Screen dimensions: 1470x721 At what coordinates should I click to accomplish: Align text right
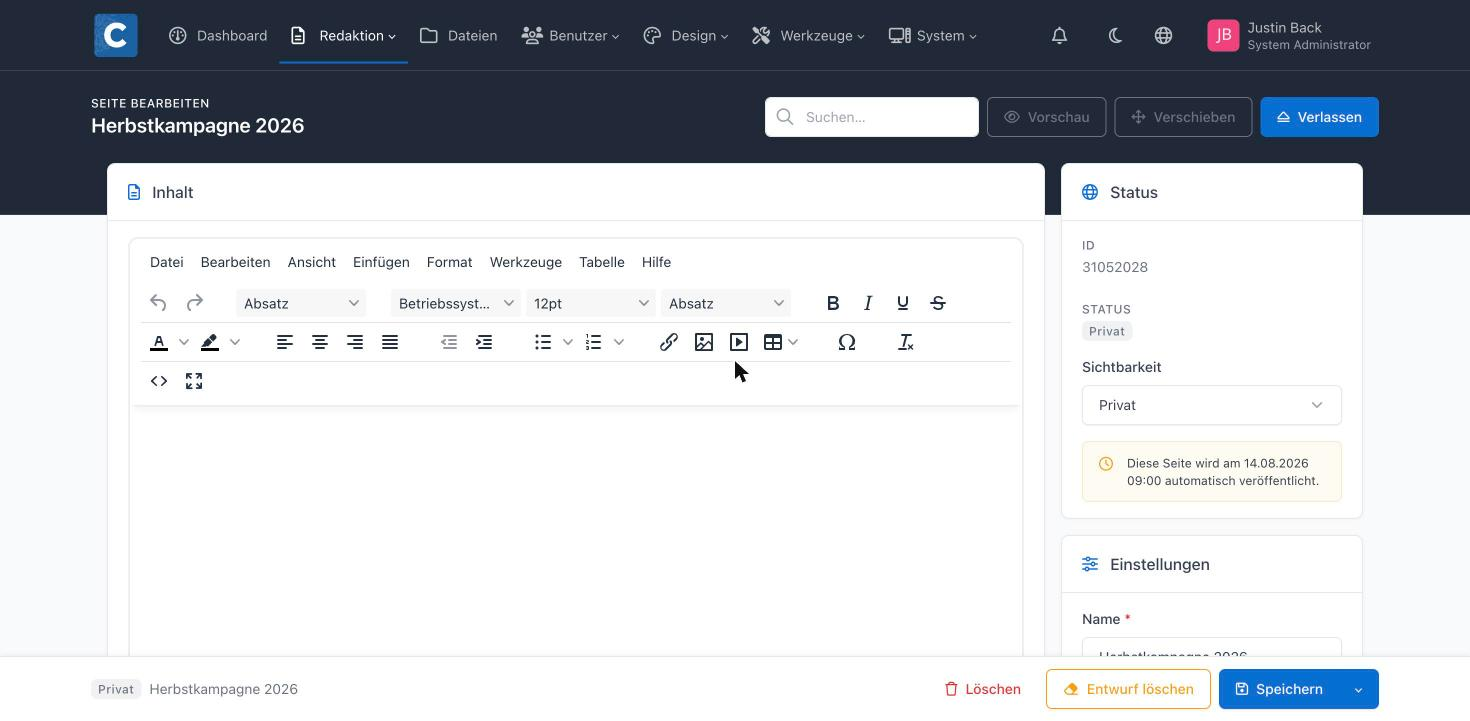coord(355,342)
